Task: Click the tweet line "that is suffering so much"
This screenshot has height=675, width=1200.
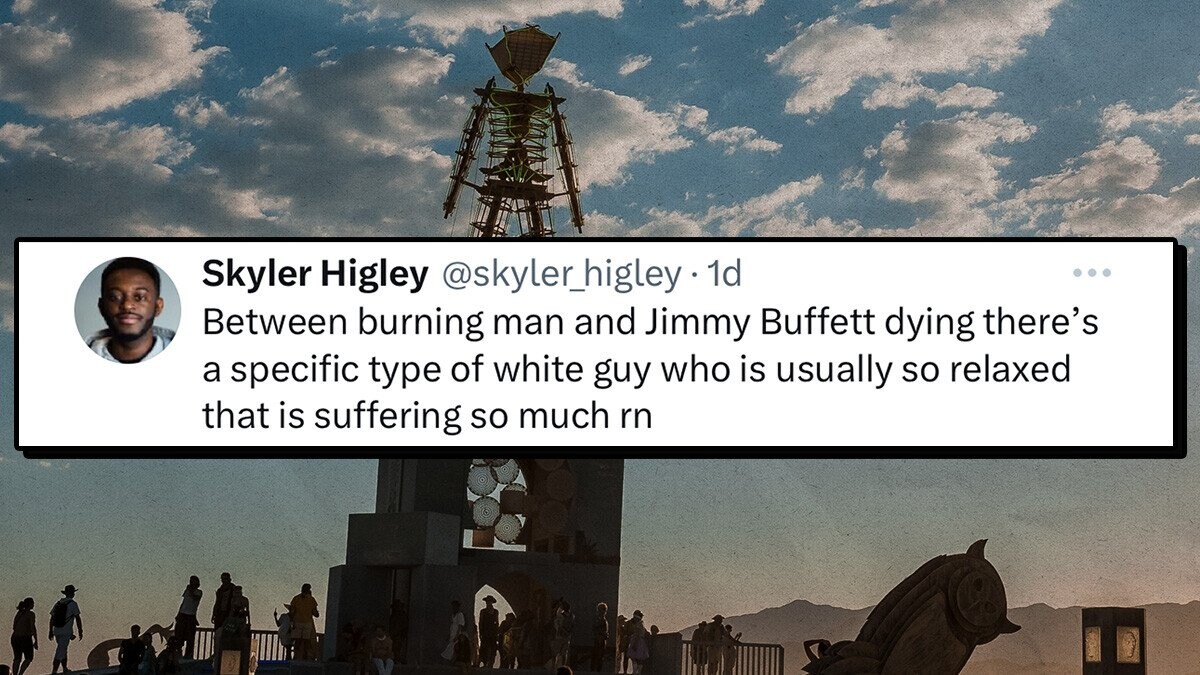Action: tap(403, 416)
